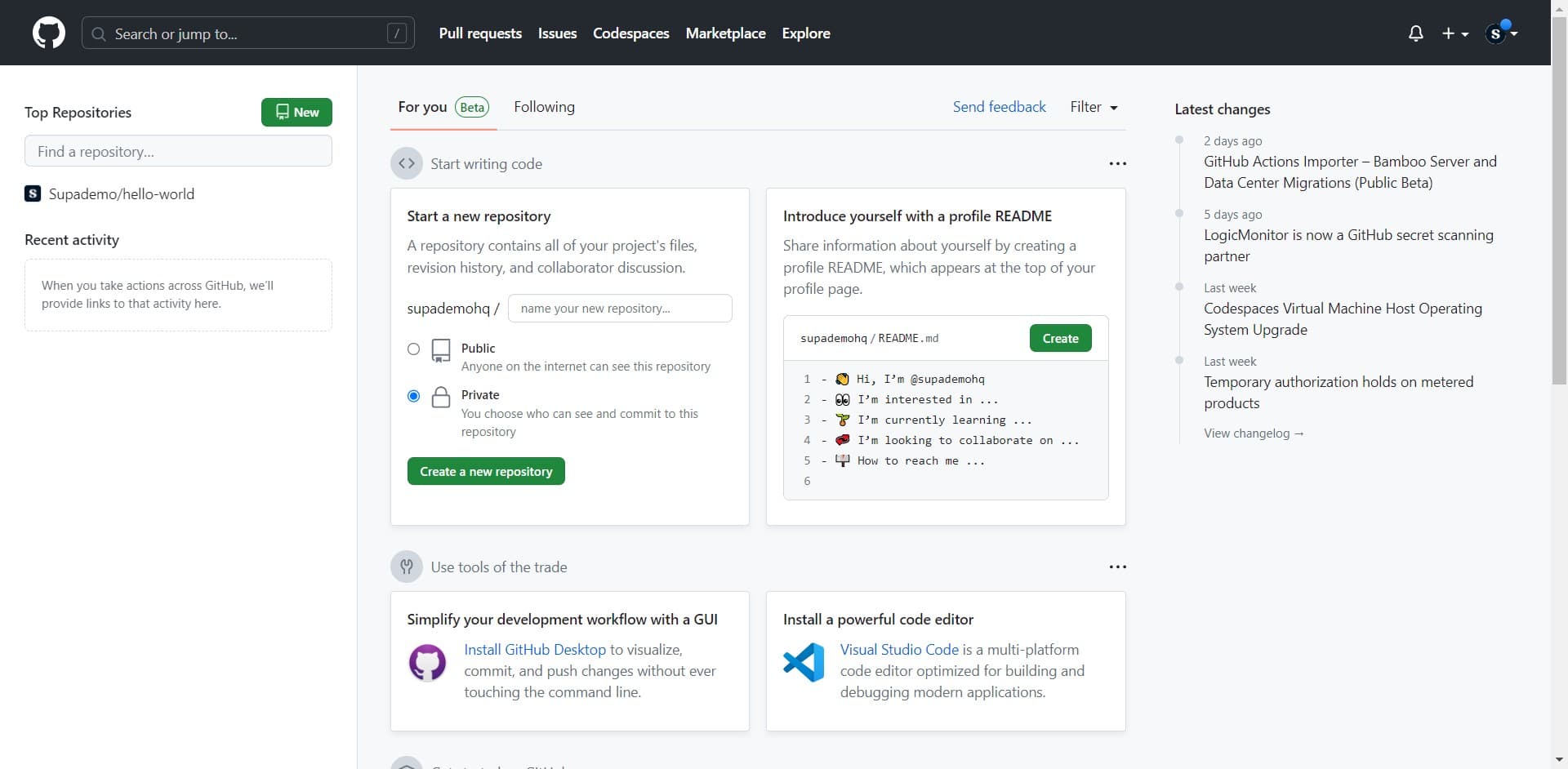The image size is (1568, 769).
Task: Select the Private repository option
Action: [x=413, y=395]
